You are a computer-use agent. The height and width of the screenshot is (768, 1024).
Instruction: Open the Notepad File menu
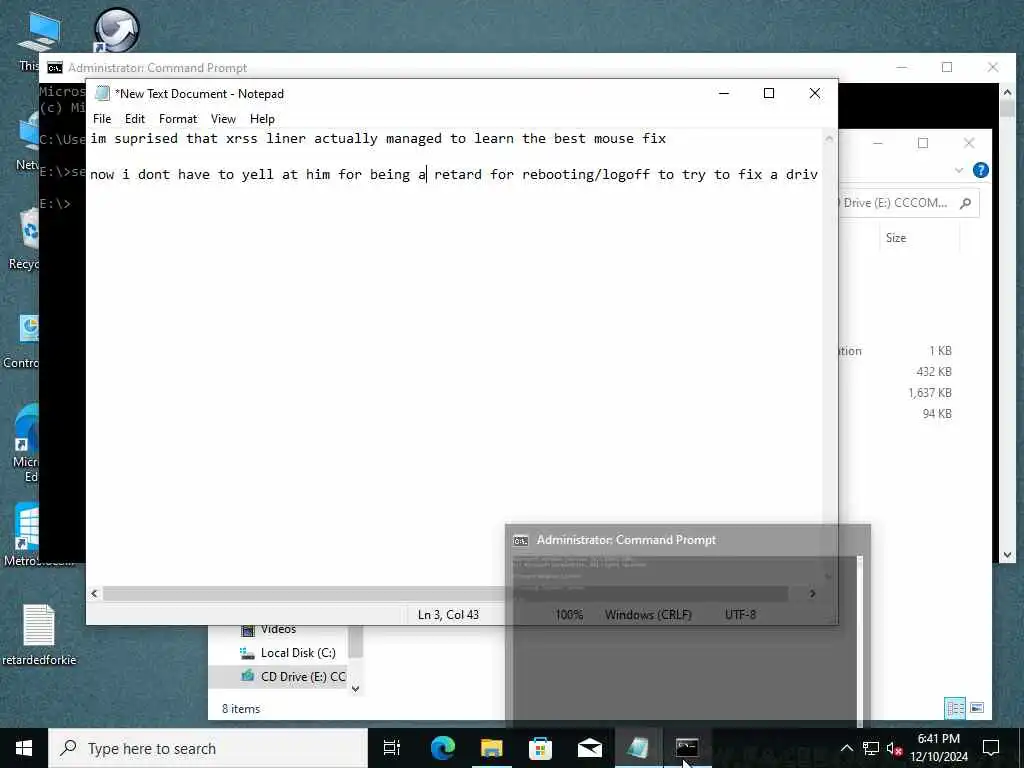click(102, 119)
